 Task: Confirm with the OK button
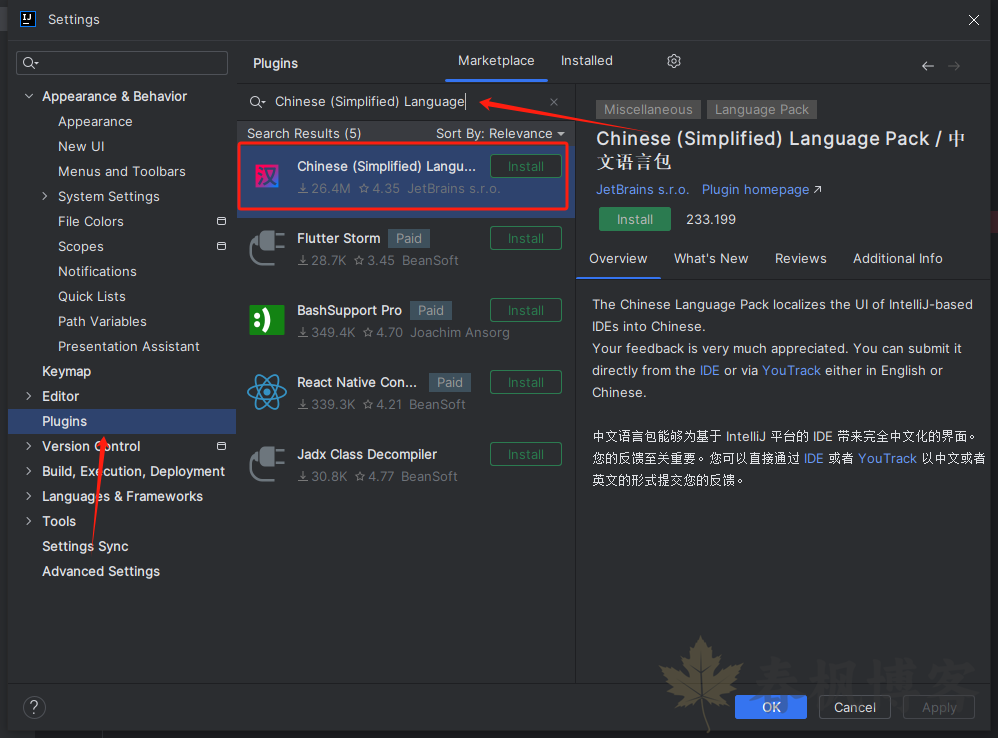point(771,707)
